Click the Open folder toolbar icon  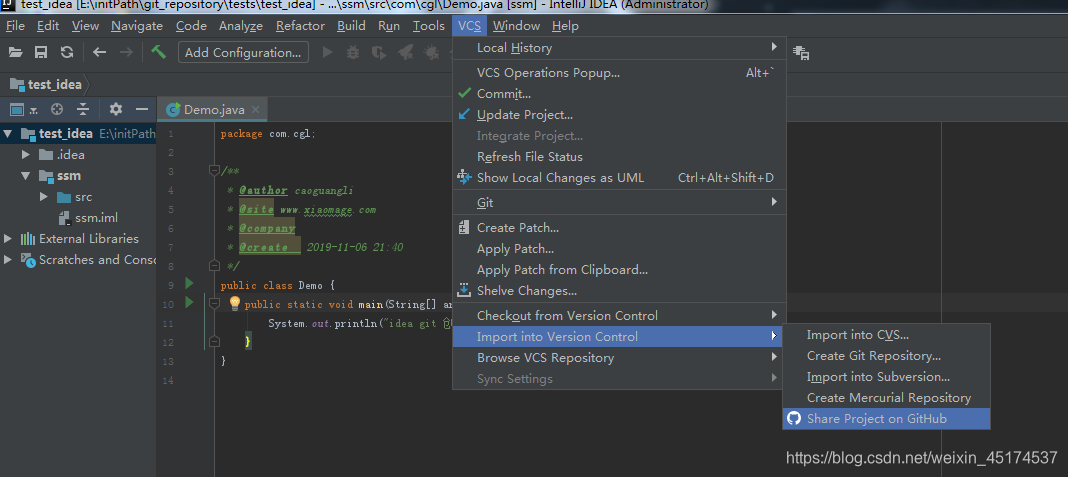click(x=15, y=52)
